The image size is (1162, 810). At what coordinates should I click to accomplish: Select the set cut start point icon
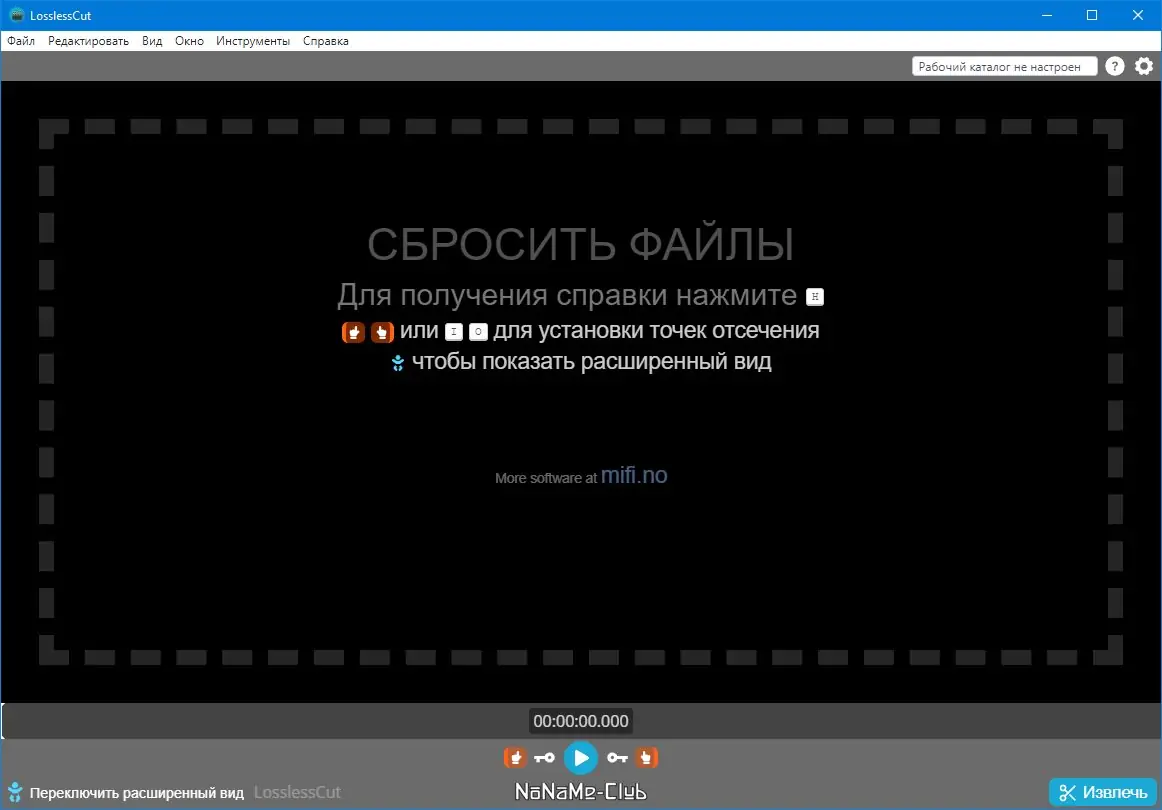tap(514, 757)
